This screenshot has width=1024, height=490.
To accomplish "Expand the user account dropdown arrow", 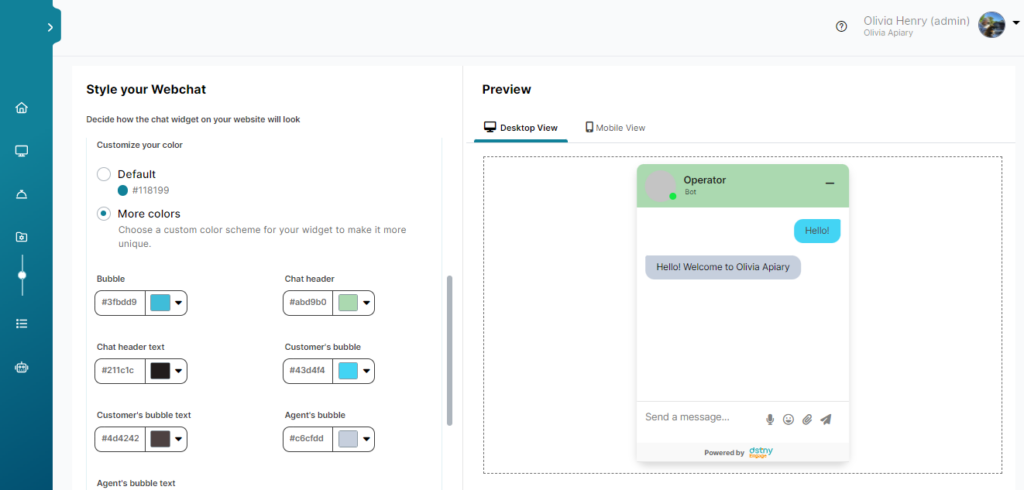I will tap(1016, 22).
